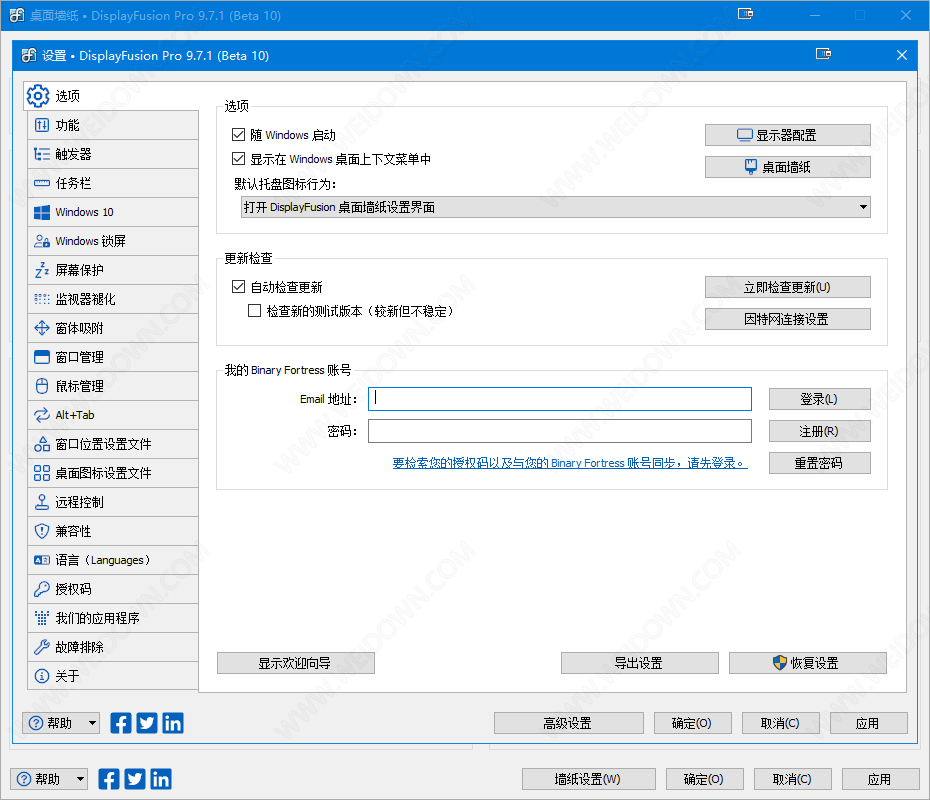The height and width of the screenshot is (800, 930).
Task: Click 确定(O) in settings dialog
Action: click(692, 723)
